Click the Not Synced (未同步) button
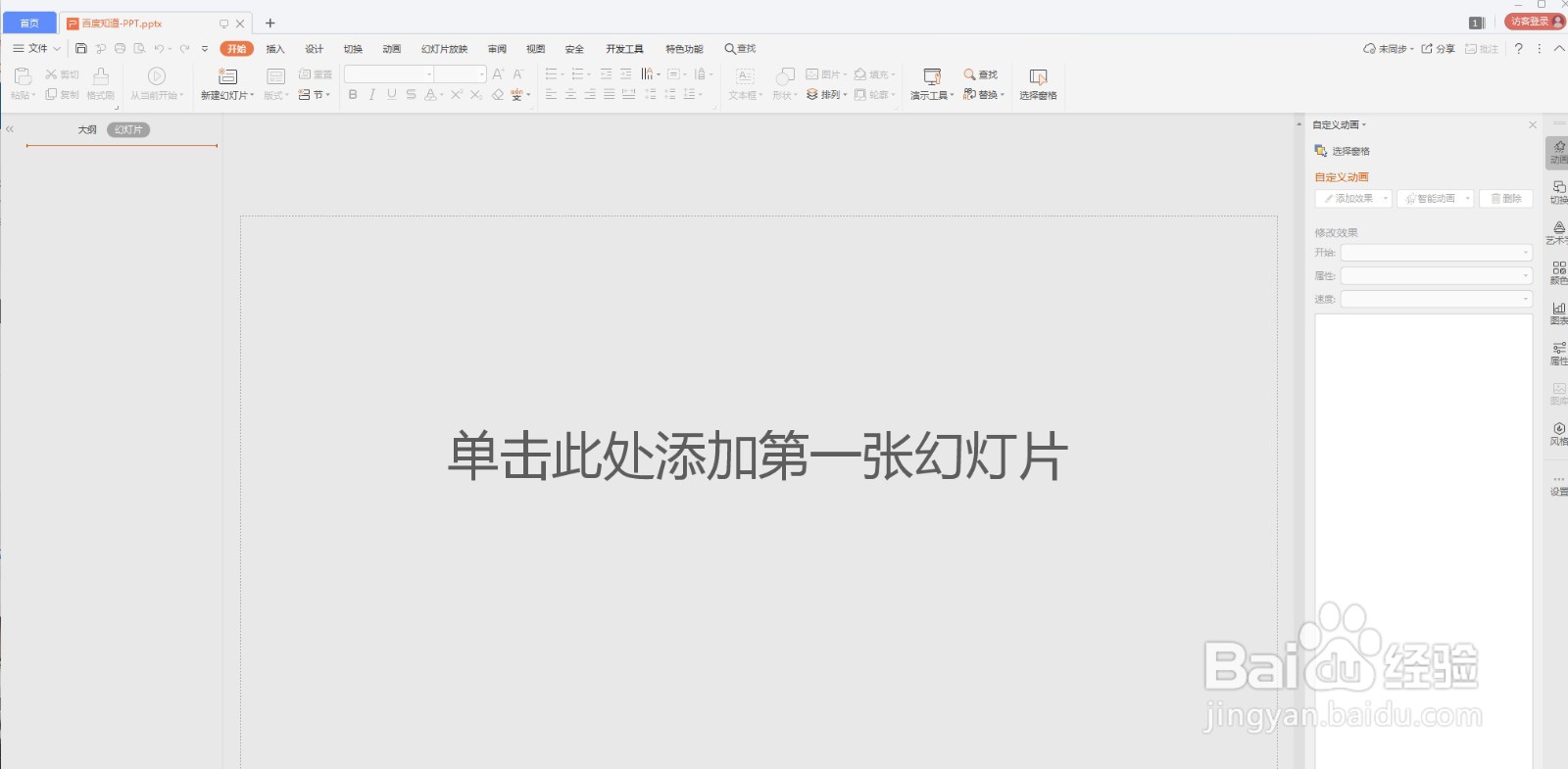This screenshot has height=769, width=1568. pos(1389,49)
